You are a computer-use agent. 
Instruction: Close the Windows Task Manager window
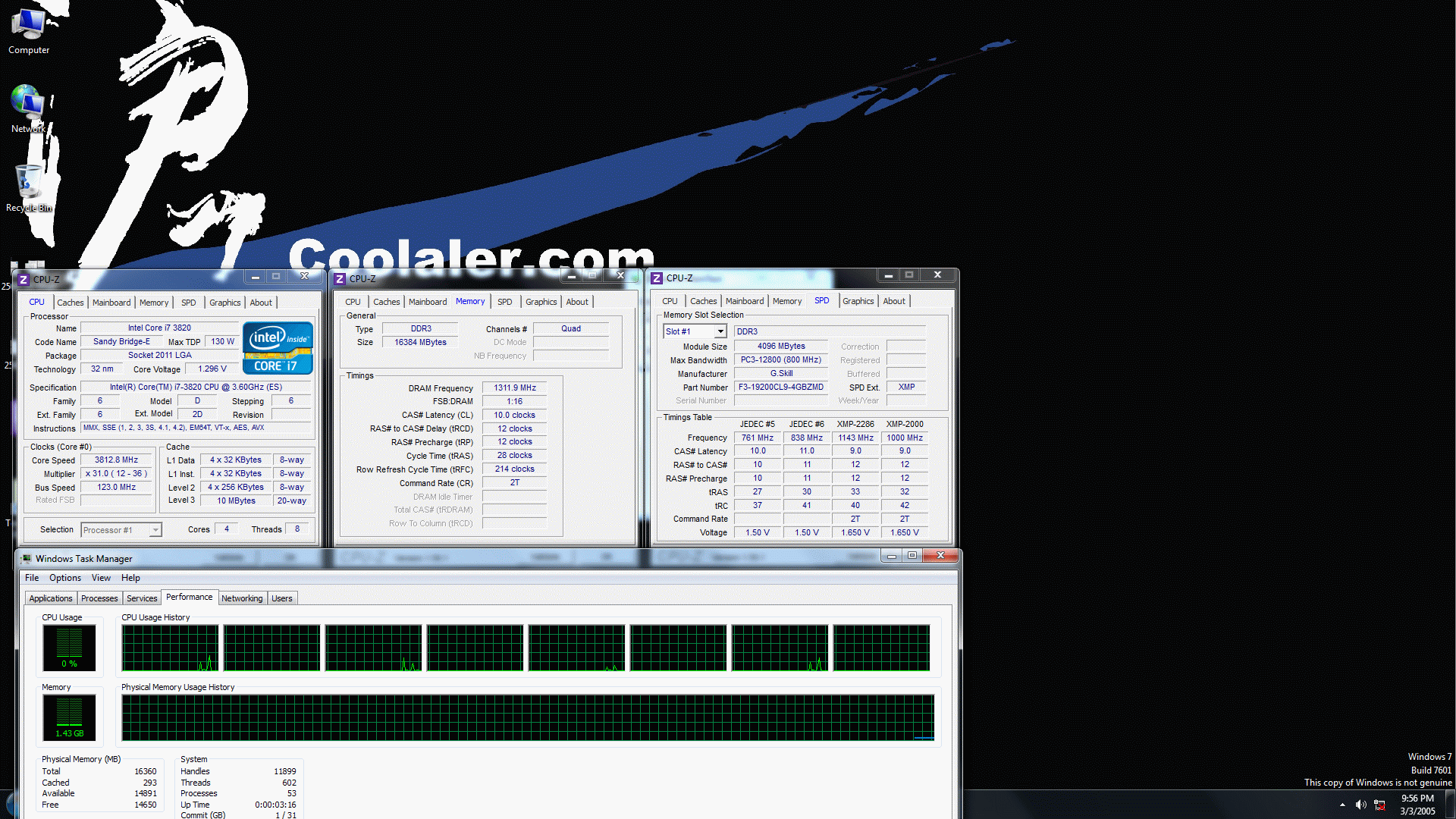coord(940,556)
